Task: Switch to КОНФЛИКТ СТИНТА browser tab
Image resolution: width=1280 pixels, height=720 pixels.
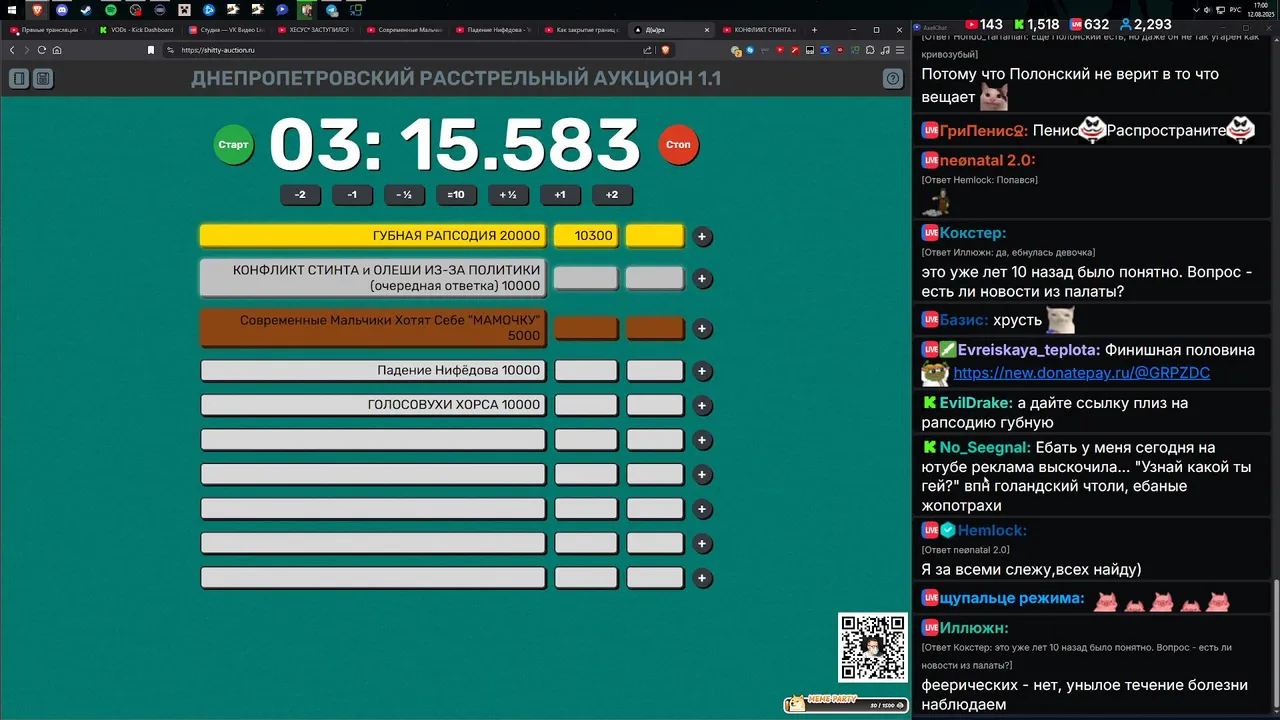Action: [758, 30]
